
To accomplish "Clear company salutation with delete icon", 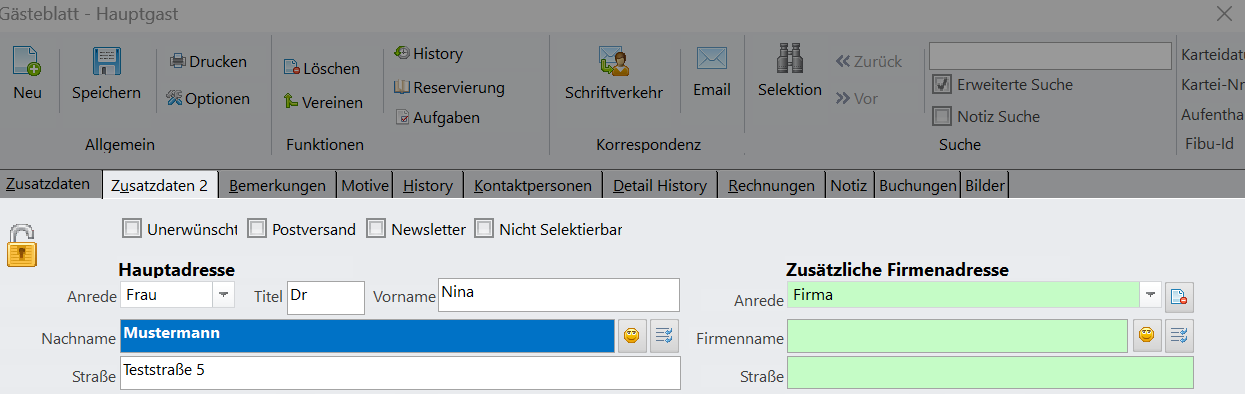I will (1179, 296).
